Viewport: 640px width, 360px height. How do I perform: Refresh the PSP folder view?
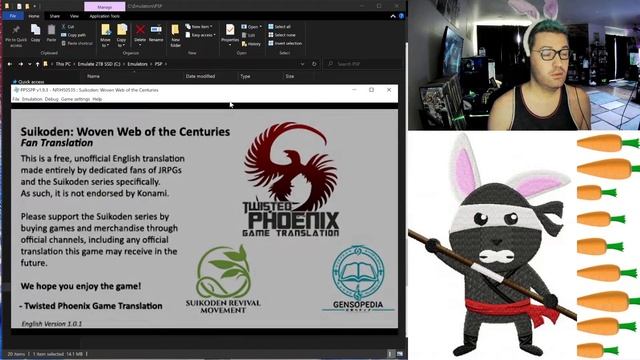click(314, 64)
